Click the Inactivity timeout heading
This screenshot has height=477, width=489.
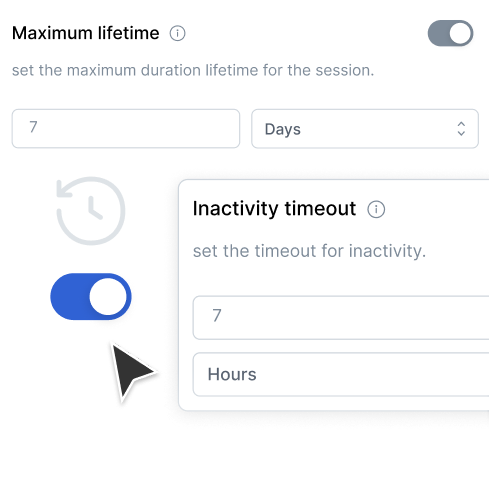(x=274, y=209)
